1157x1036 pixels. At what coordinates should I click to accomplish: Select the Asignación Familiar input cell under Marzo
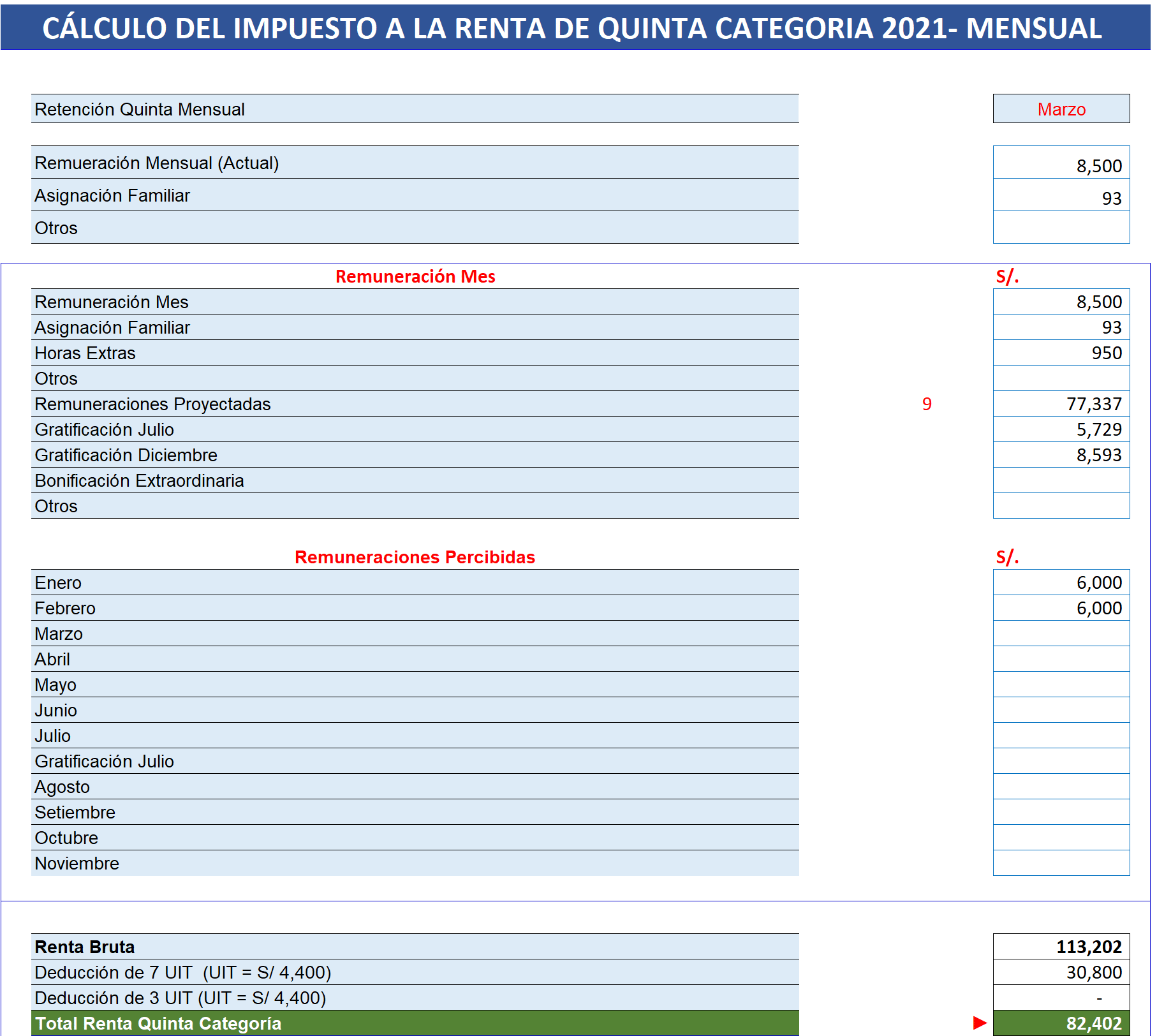coord(1061,195)
